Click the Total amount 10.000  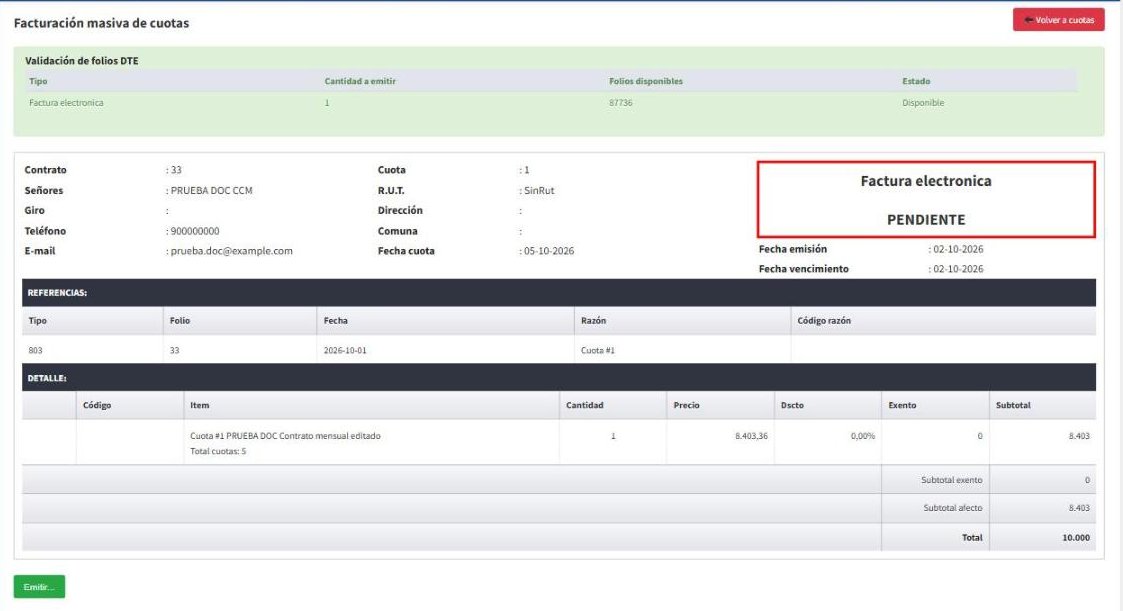1075,537
